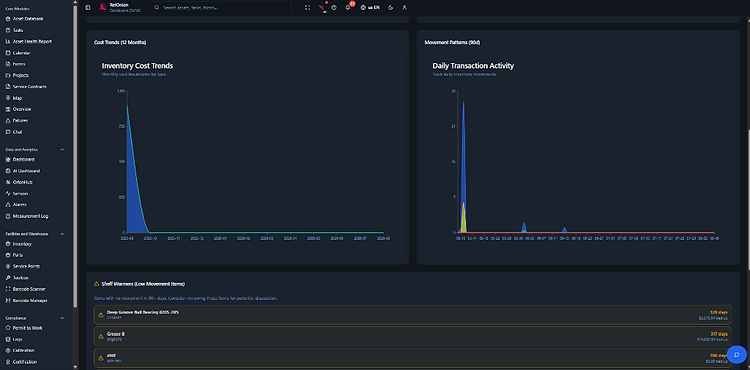
Task: Select the Grease B shelf warmer row
Action: [x=413, y=336]
